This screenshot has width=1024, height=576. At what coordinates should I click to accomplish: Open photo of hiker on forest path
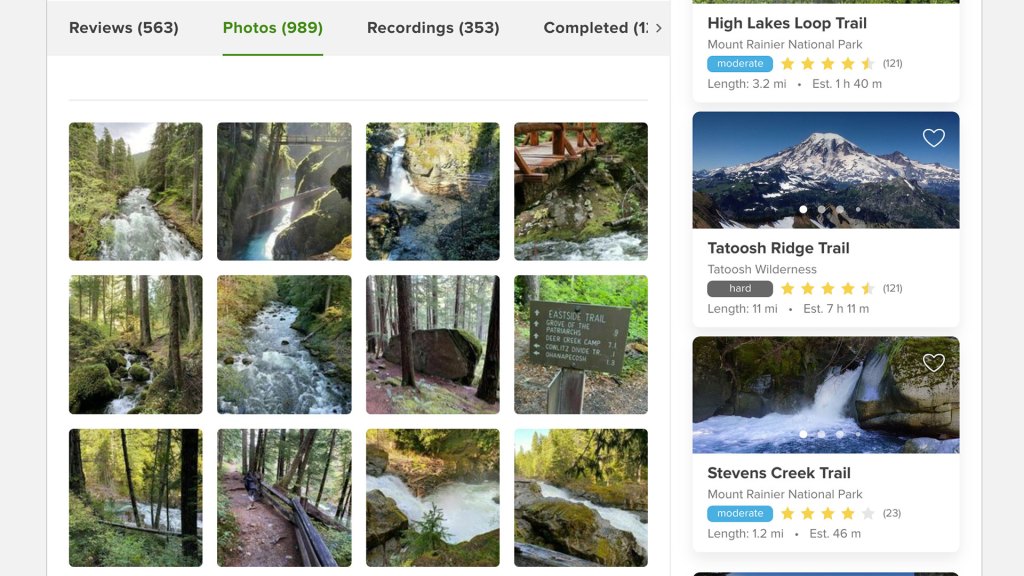tap(284, 497)
